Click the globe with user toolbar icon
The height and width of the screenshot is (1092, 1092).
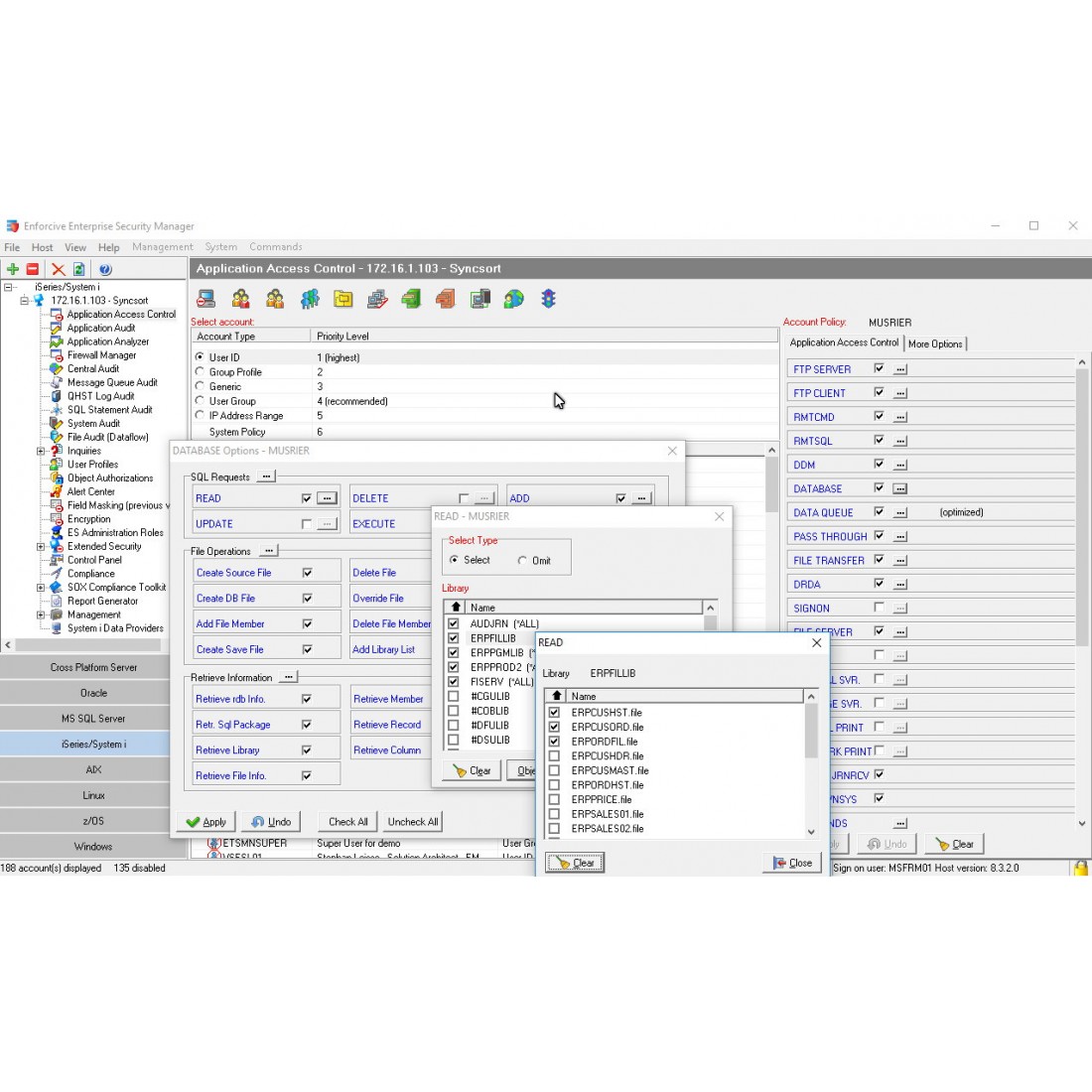(513, 299)
